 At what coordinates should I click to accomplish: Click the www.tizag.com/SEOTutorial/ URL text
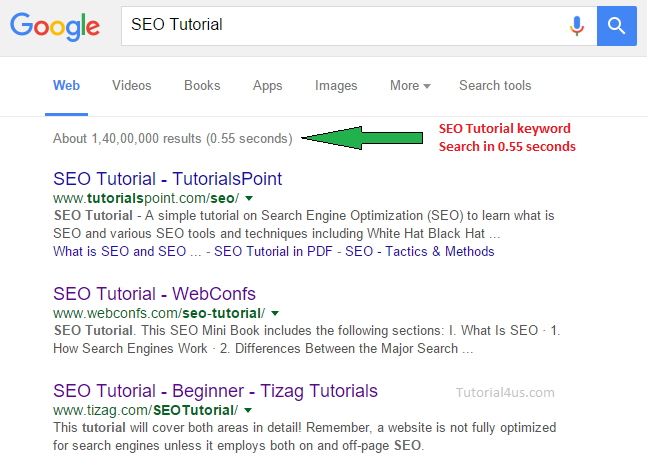click(x=145, y=411)
